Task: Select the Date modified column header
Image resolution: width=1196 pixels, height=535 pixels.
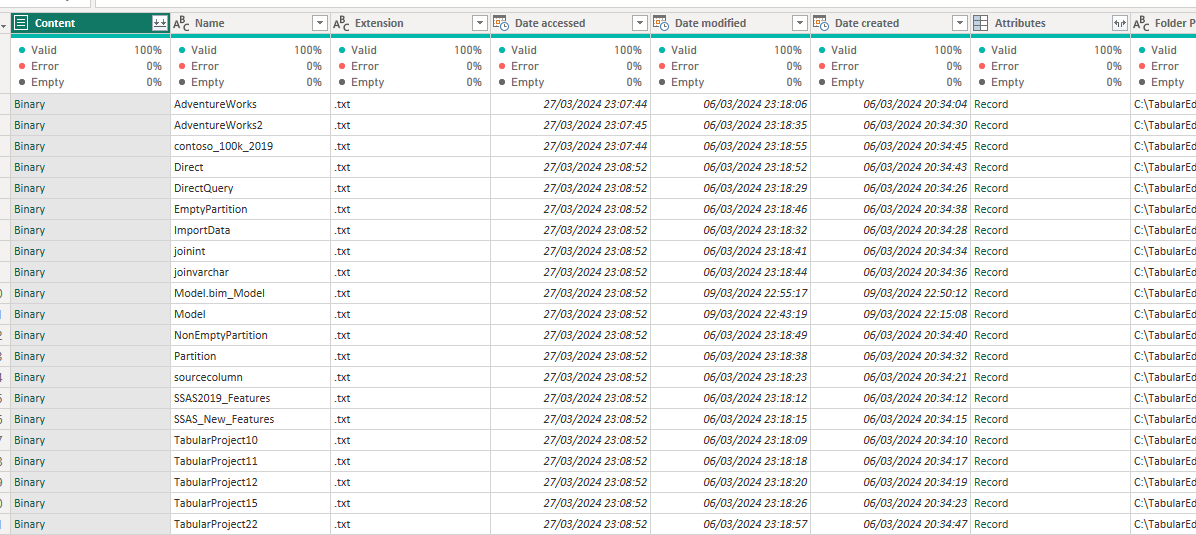Action: (x=731, y=24)
